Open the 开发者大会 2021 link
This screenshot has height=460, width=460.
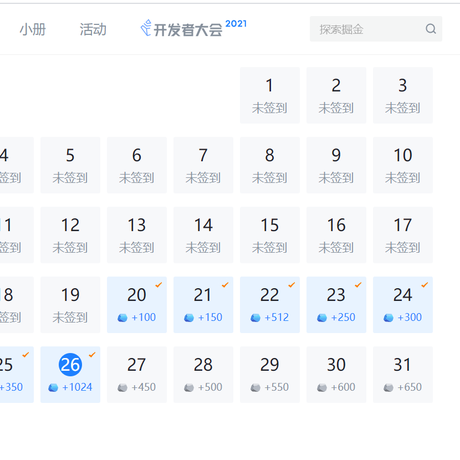coord(193,28)
